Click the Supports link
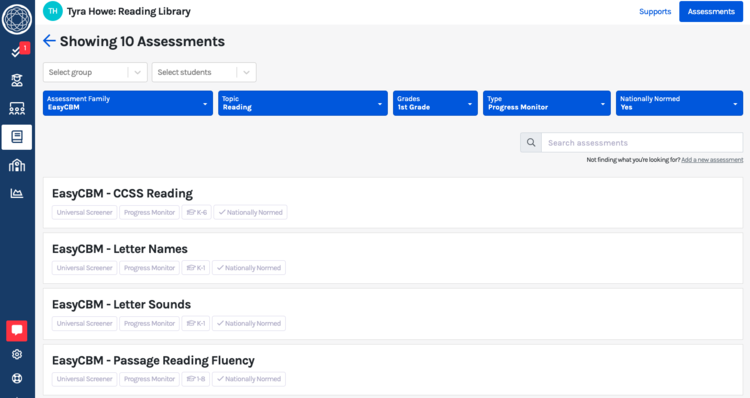This screenshot has width=750, height=398. click(x=655, y=11)
